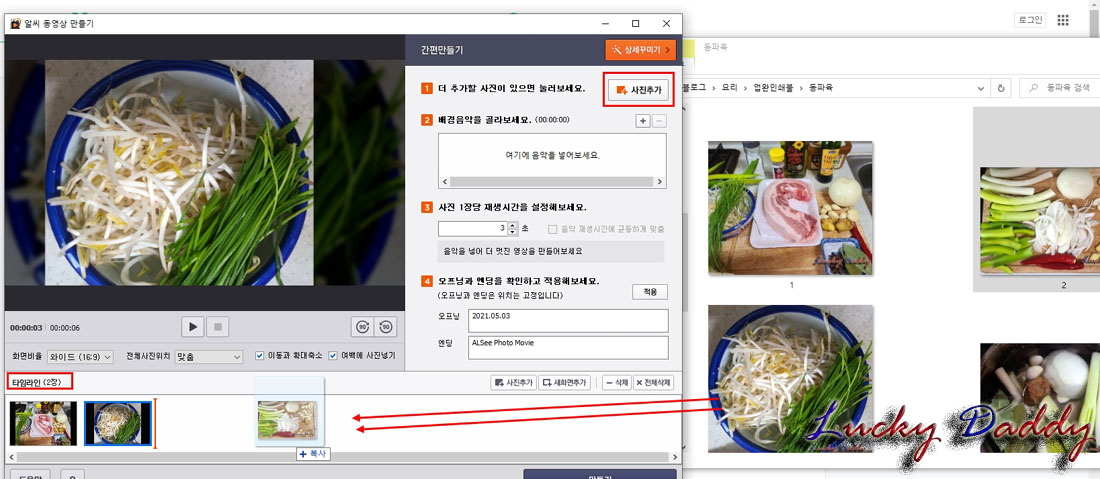Select the pot ingredients image in explorer
The height and width of the screenshot is (479, 1100).
pos(1040,398)
